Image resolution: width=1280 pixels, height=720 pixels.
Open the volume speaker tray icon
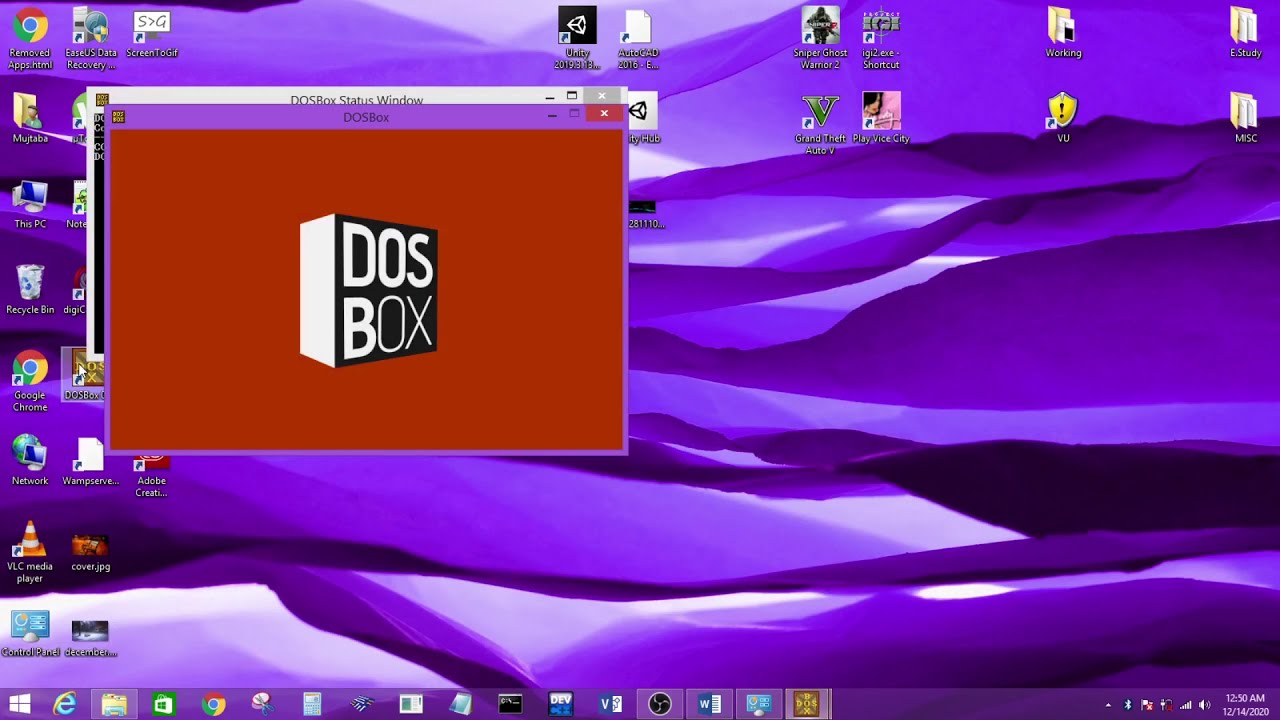pyautogui.click(x=1205, y=705)
